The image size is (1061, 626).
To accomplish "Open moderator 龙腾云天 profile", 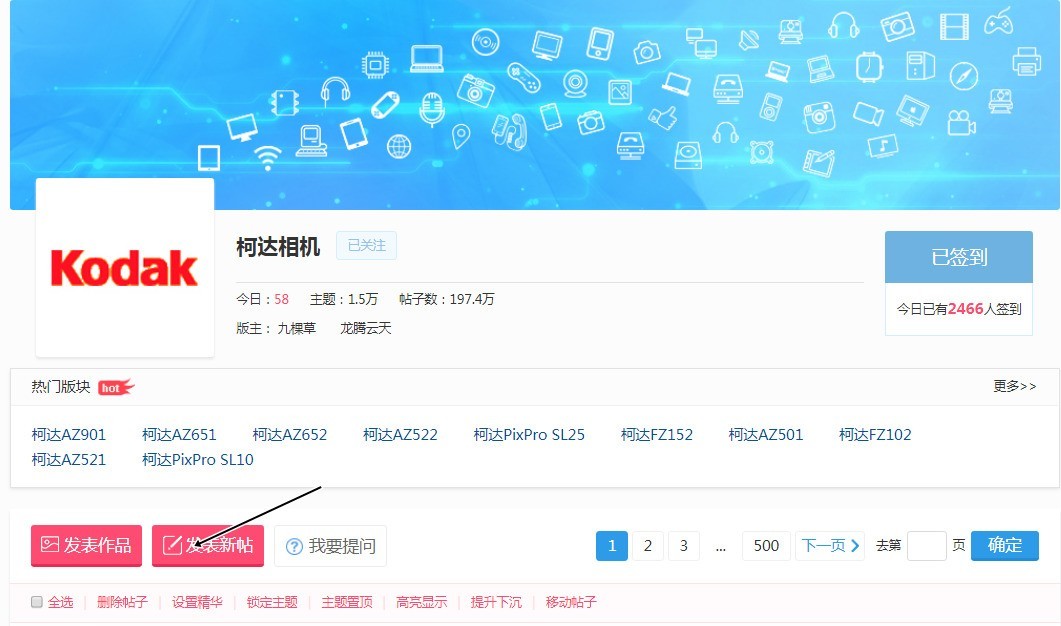I will (x=365, y=328).
